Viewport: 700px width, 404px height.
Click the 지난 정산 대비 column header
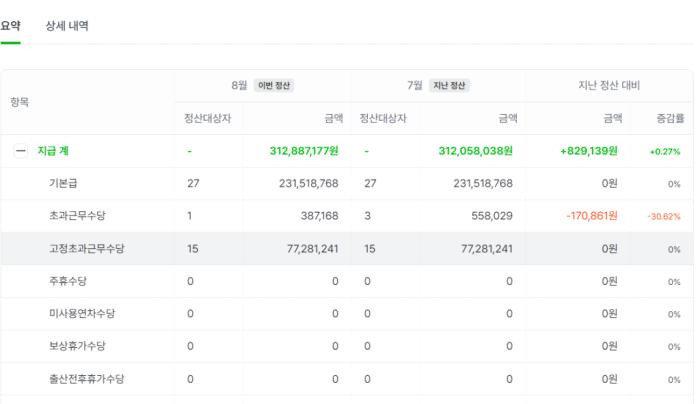click(609, 85)
